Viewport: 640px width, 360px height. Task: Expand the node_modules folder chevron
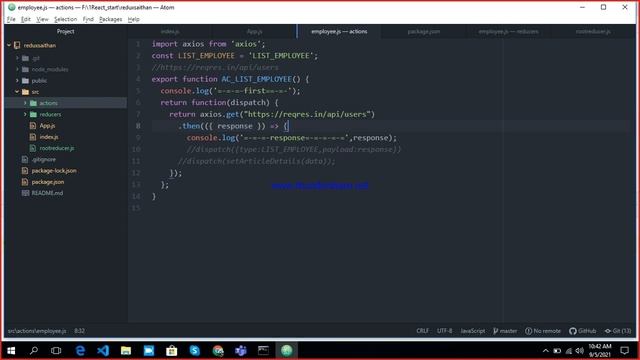(18, 69)
